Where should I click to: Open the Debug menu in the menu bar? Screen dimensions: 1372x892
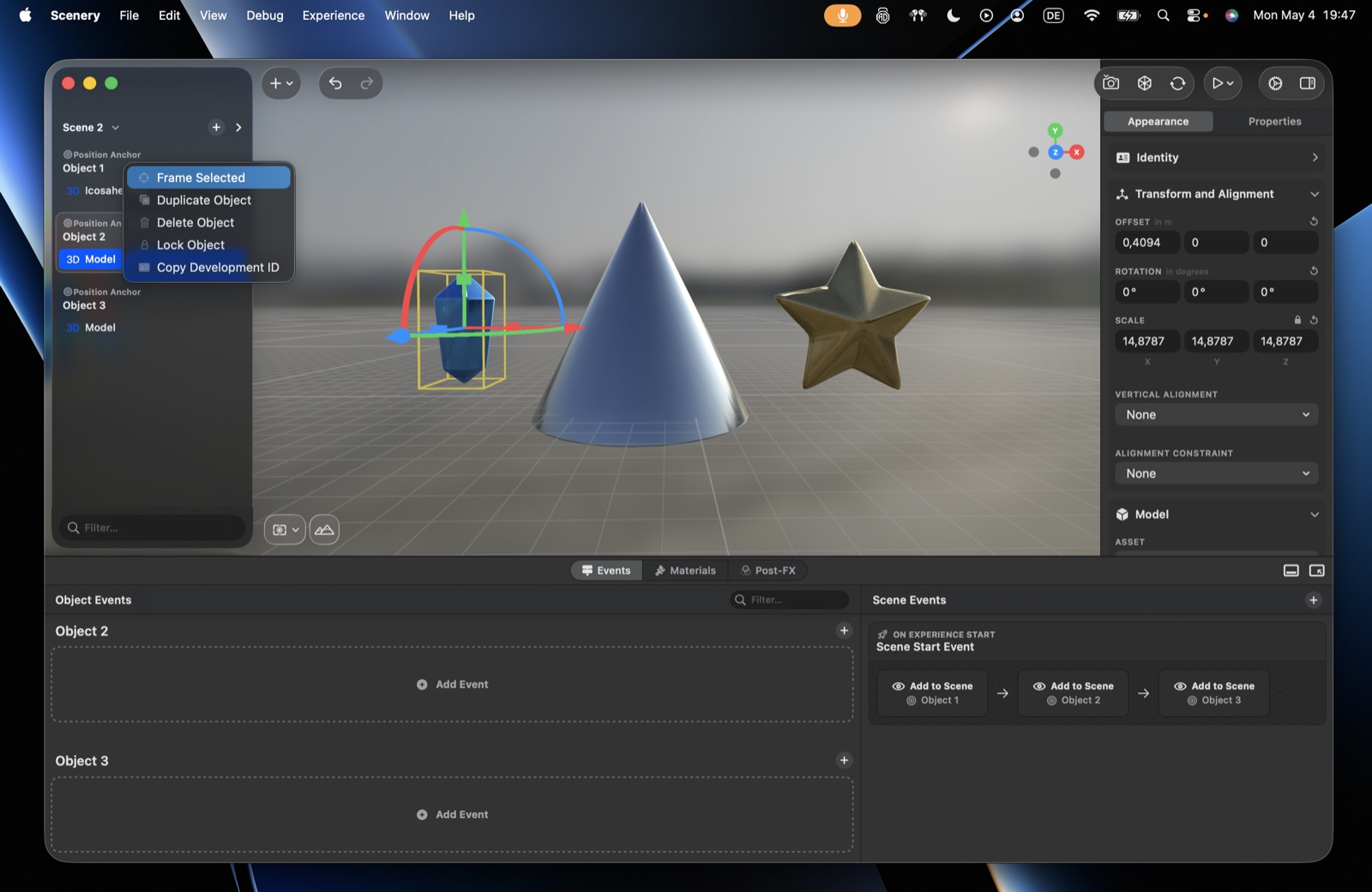click(265, 15)
